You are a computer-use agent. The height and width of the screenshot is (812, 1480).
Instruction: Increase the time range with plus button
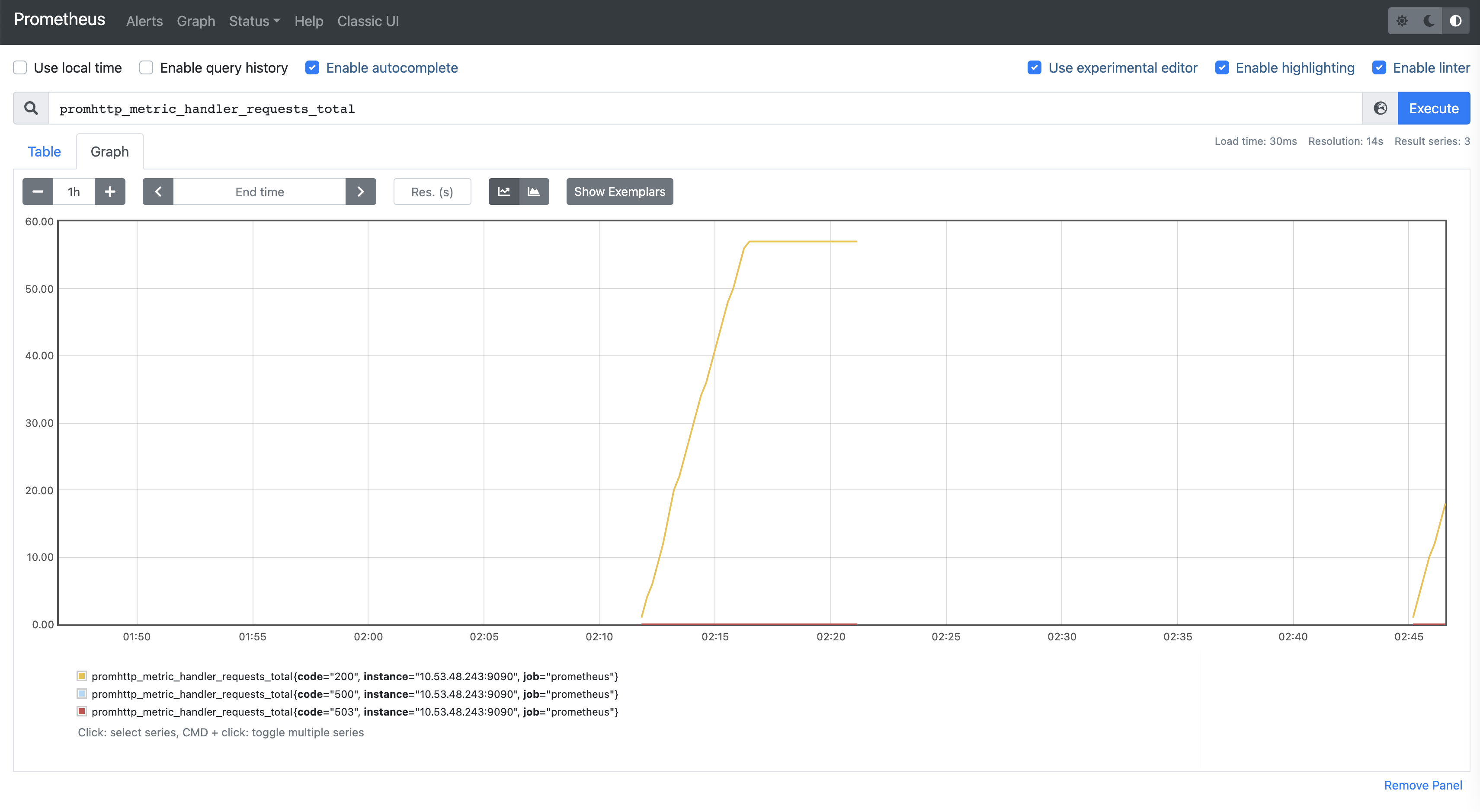110,191
